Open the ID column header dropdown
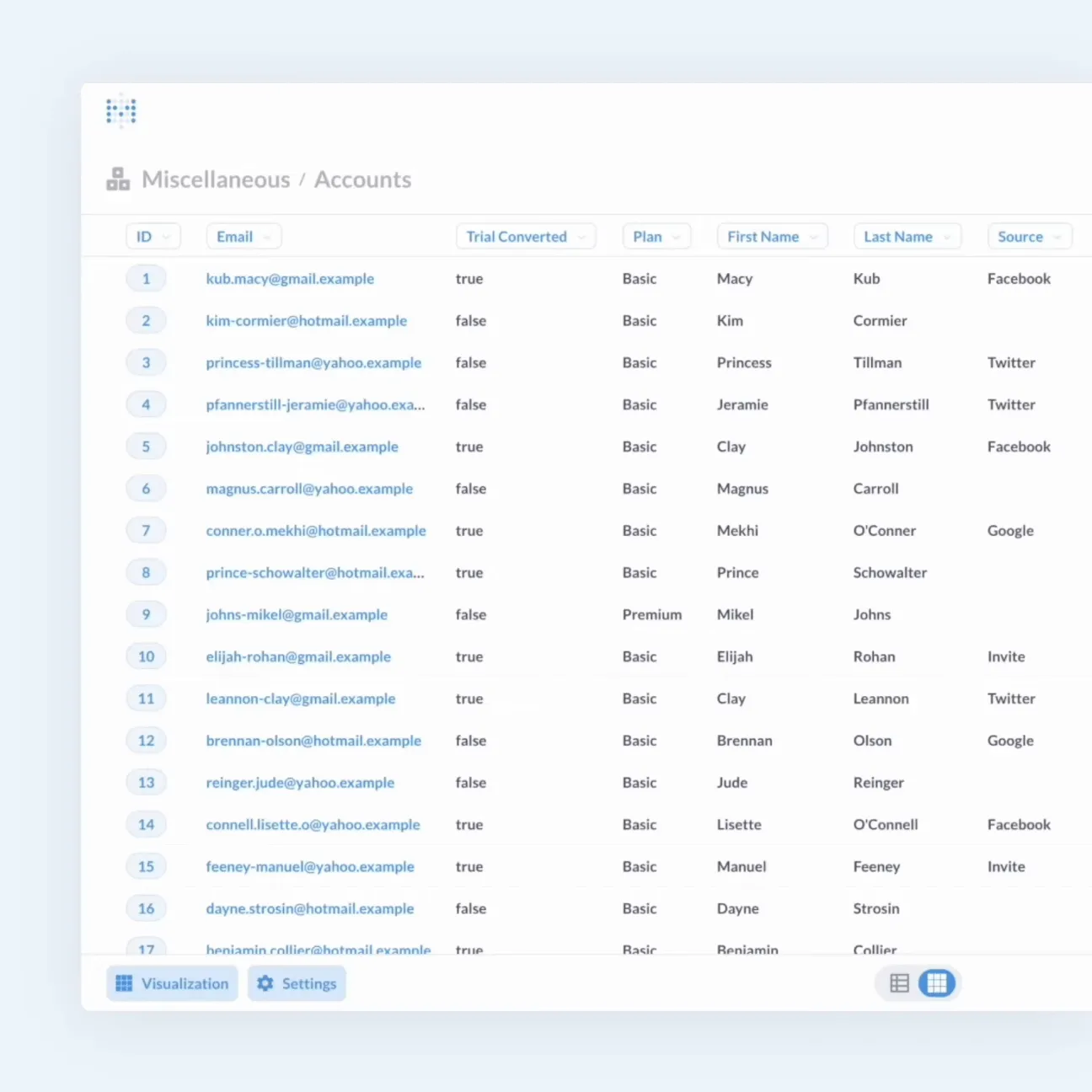Screen dimensions: 1092x1092 [x=153, y=237]
